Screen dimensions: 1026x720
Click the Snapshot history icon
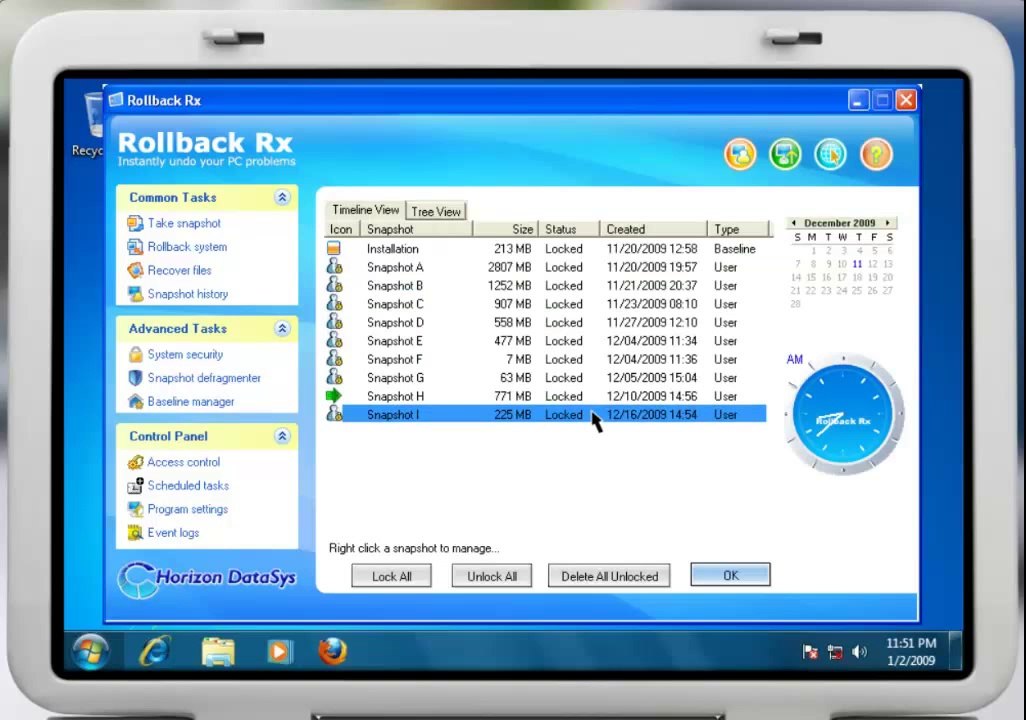coord(135,294)
